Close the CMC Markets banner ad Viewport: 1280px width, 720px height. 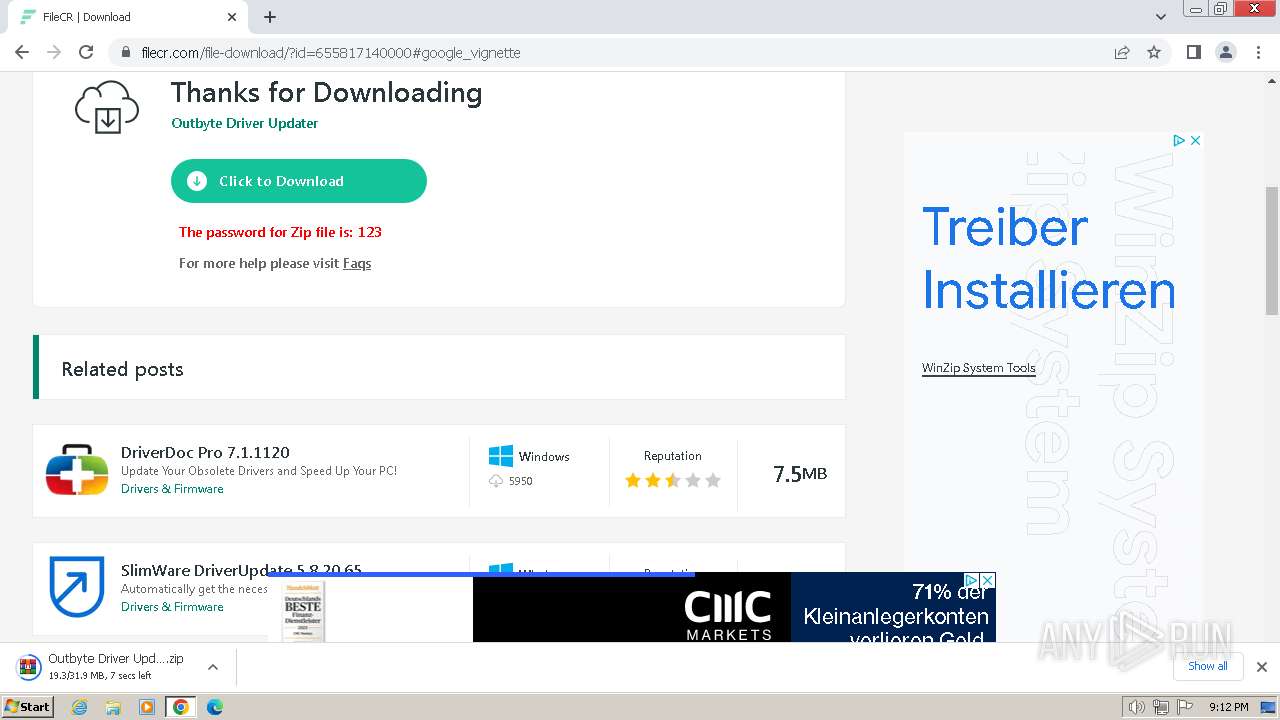click(987, 580)
